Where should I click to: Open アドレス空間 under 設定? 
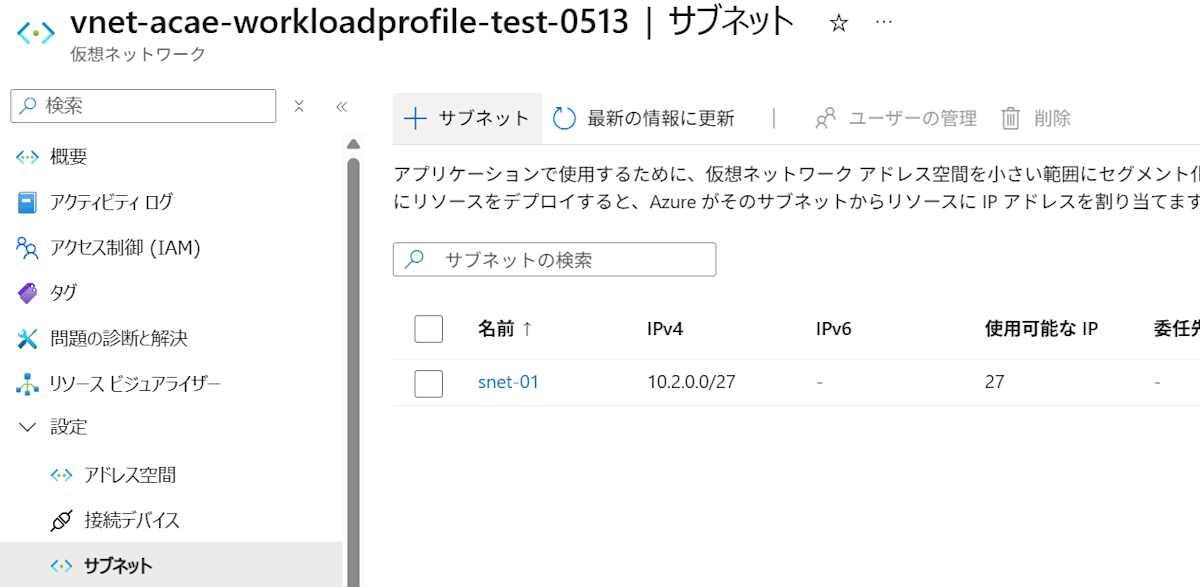point(130,475)
